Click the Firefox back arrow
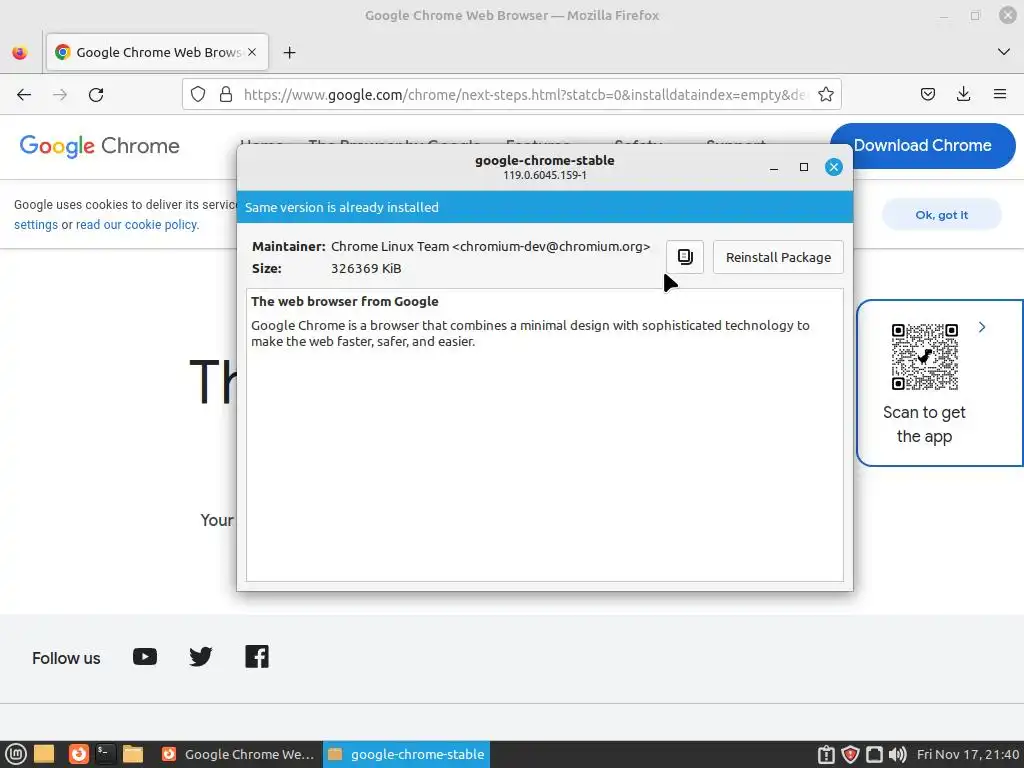Viewport: 1024px width, 768px height. (24, 95)
